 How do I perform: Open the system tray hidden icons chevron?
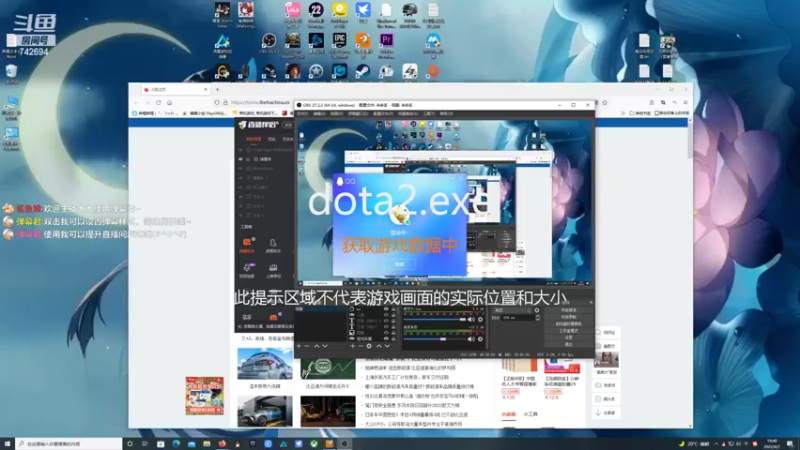pyautogui.click(x=716, y=444)
